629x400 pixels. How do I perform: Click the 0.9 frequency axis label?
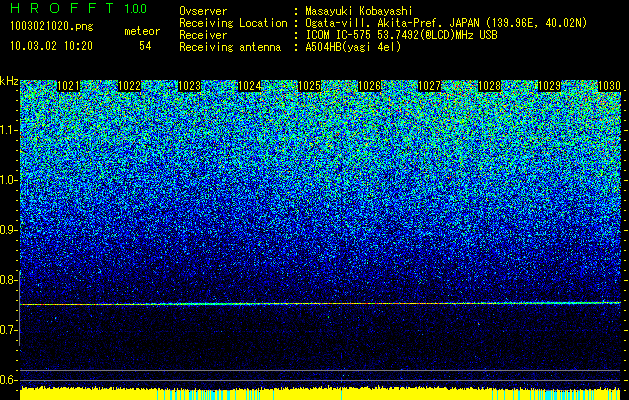pos(9,230)
